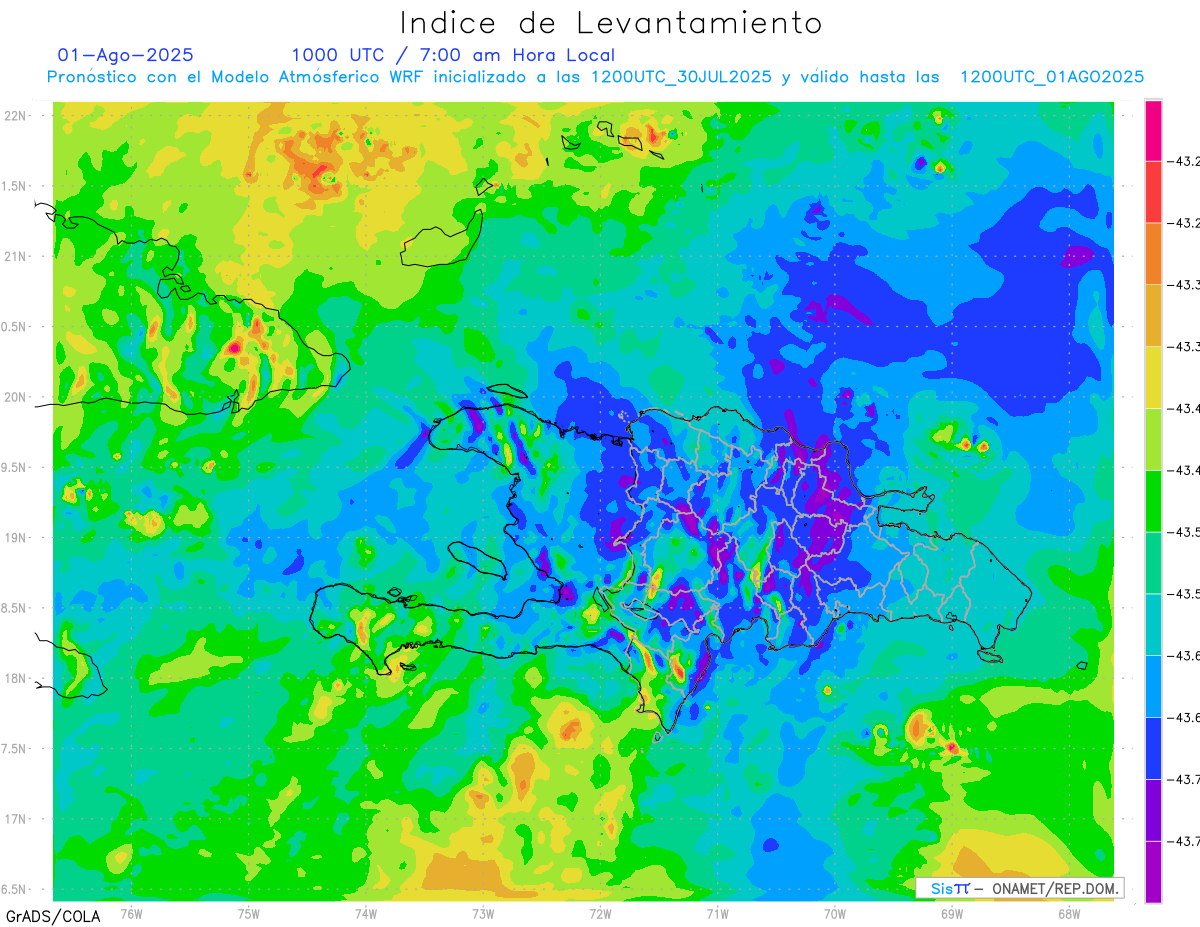Click the '75W' longitude label

(x=249, y=913)
